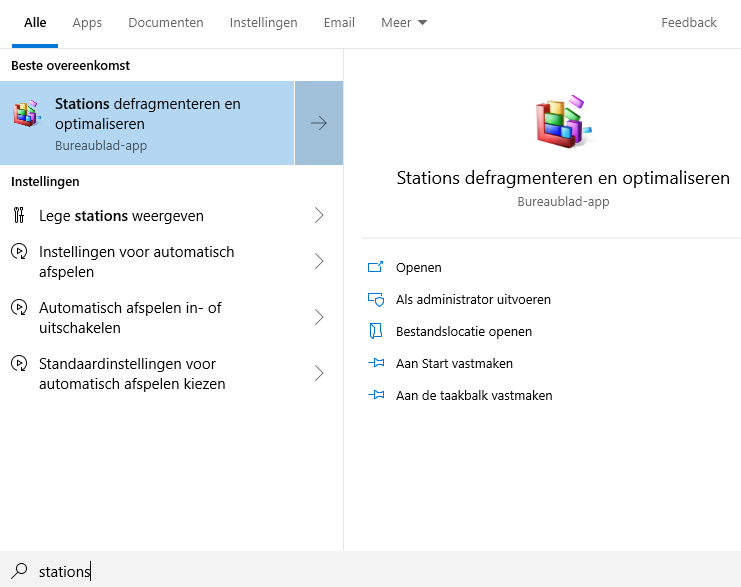Image resolution: width=741 pixels, height=587 pixels.
Task: Expand chevron for Automatisch afspelen in- of uitschakelen
Action: tap(319, 318)
